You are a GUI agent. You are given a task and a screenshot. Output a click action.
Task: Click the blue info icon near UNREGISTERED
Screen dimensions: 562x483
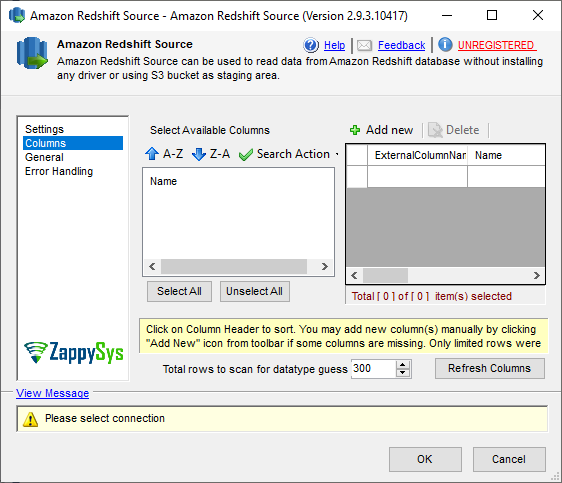point(445,44)
